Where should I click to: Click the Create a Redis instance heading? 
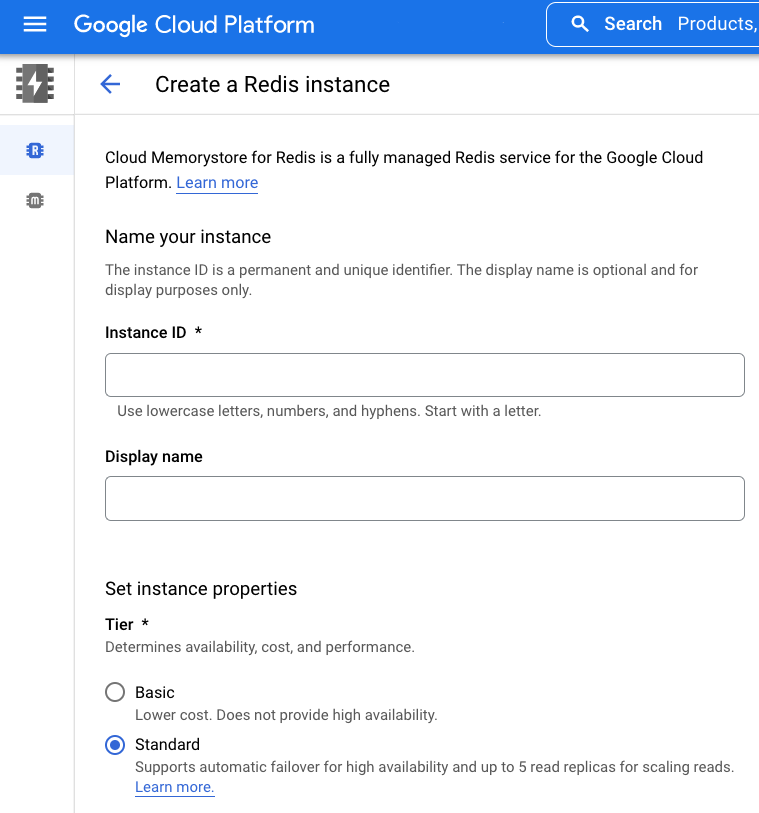tap(272, 85)
